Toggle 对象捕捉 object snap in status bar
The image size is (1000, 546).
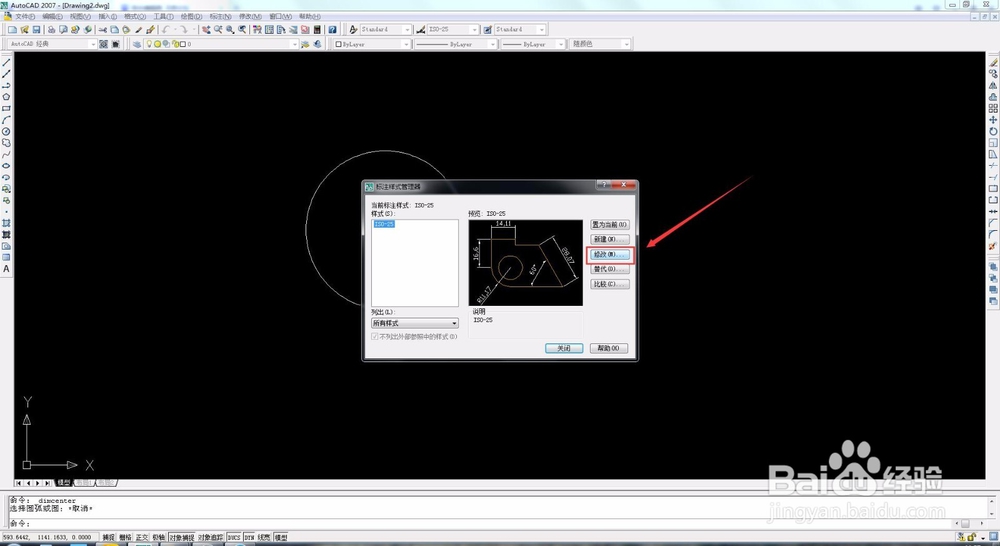tap(182, 538)
